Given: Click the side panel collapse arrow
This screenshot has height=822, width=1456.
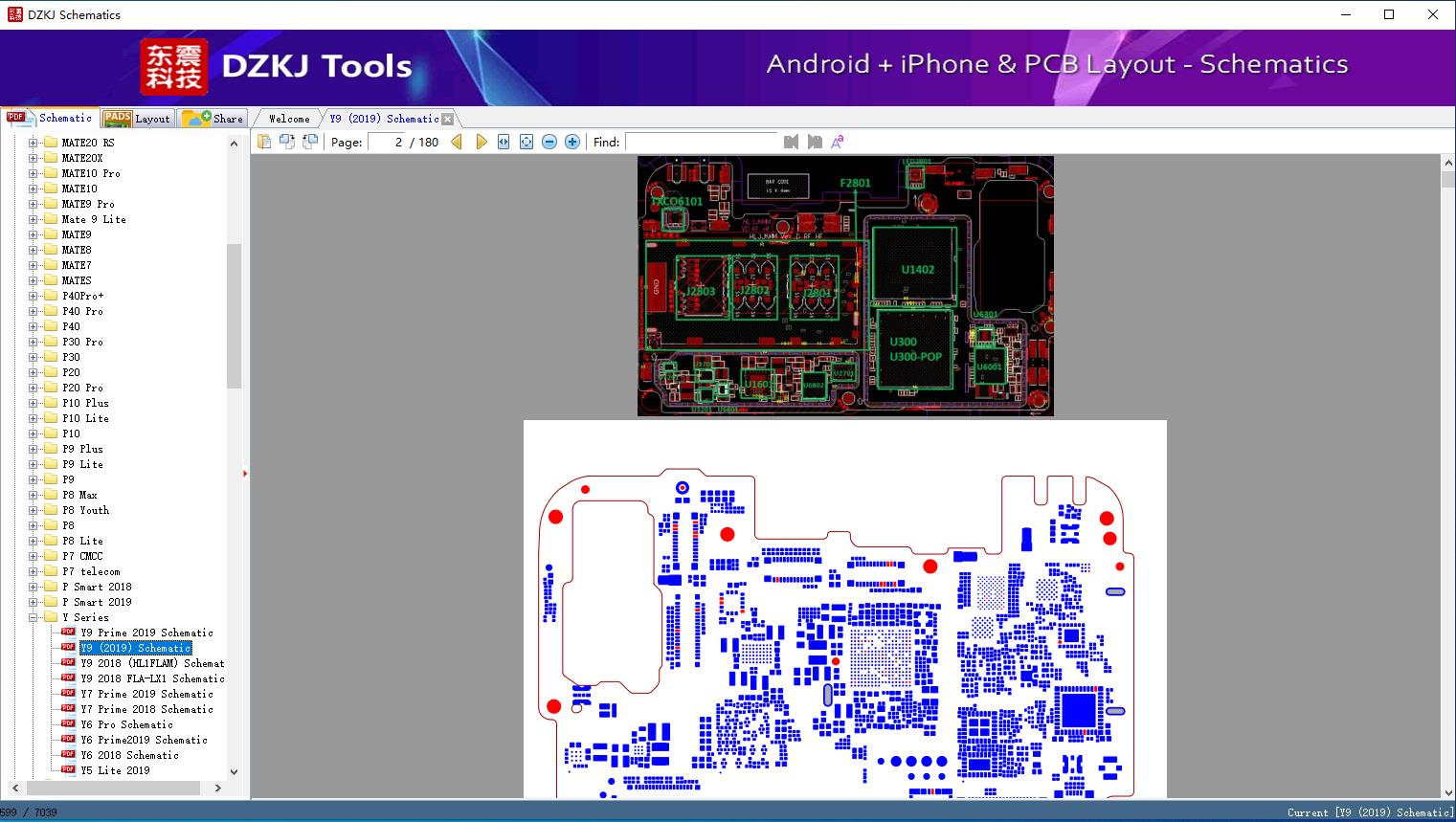Looking at the screenshot, I should pos(245,474).
